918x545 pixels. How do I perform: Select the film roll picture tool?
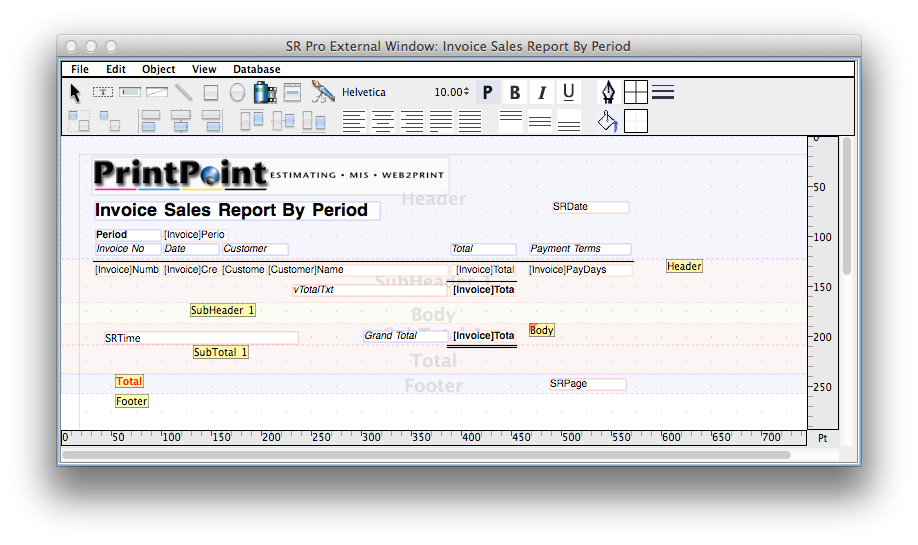point(265,92)
